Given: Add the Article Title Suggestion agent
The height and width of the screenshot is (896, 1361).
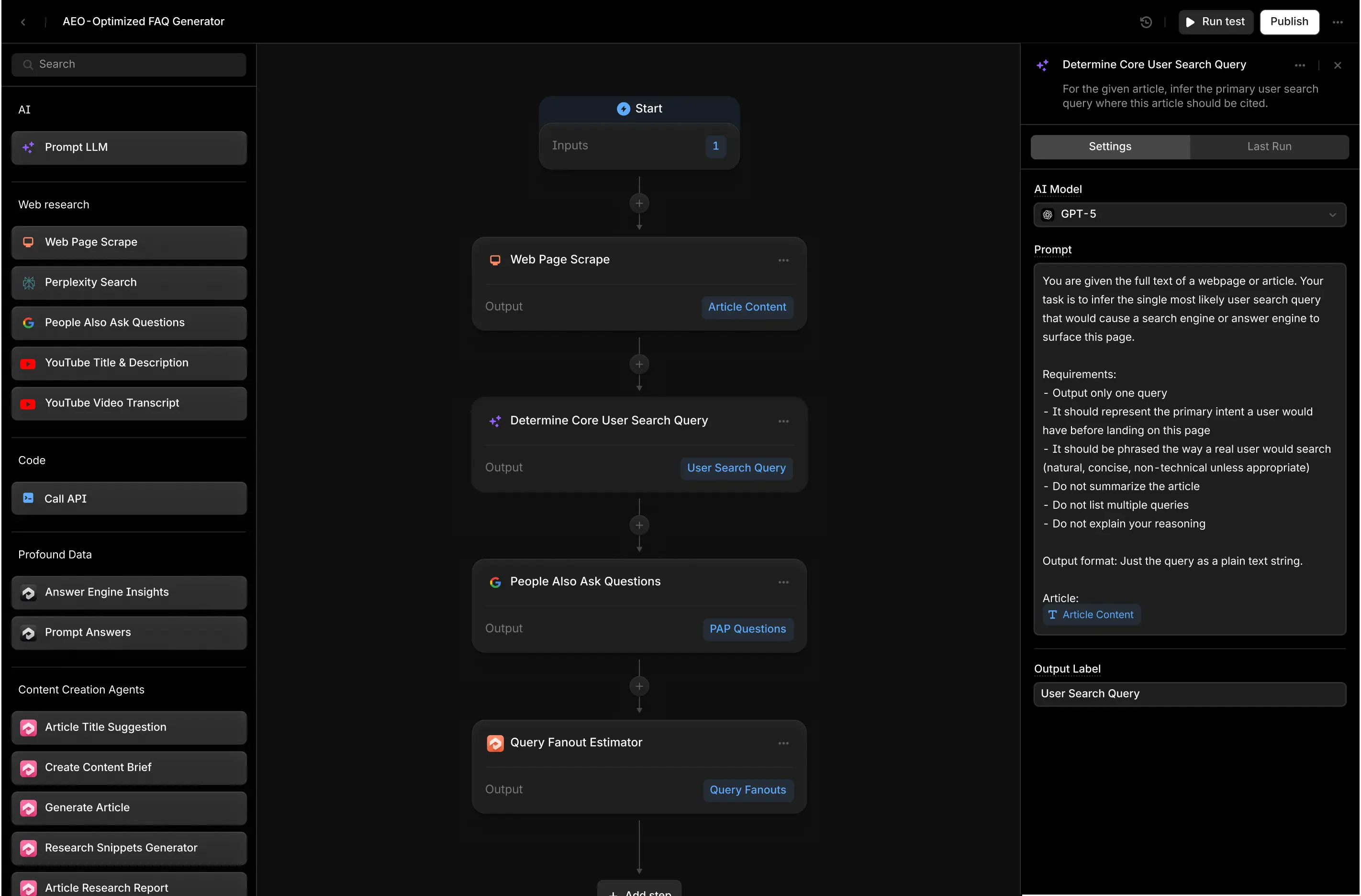Looking at the screenshot, I should tap(129, 727).
